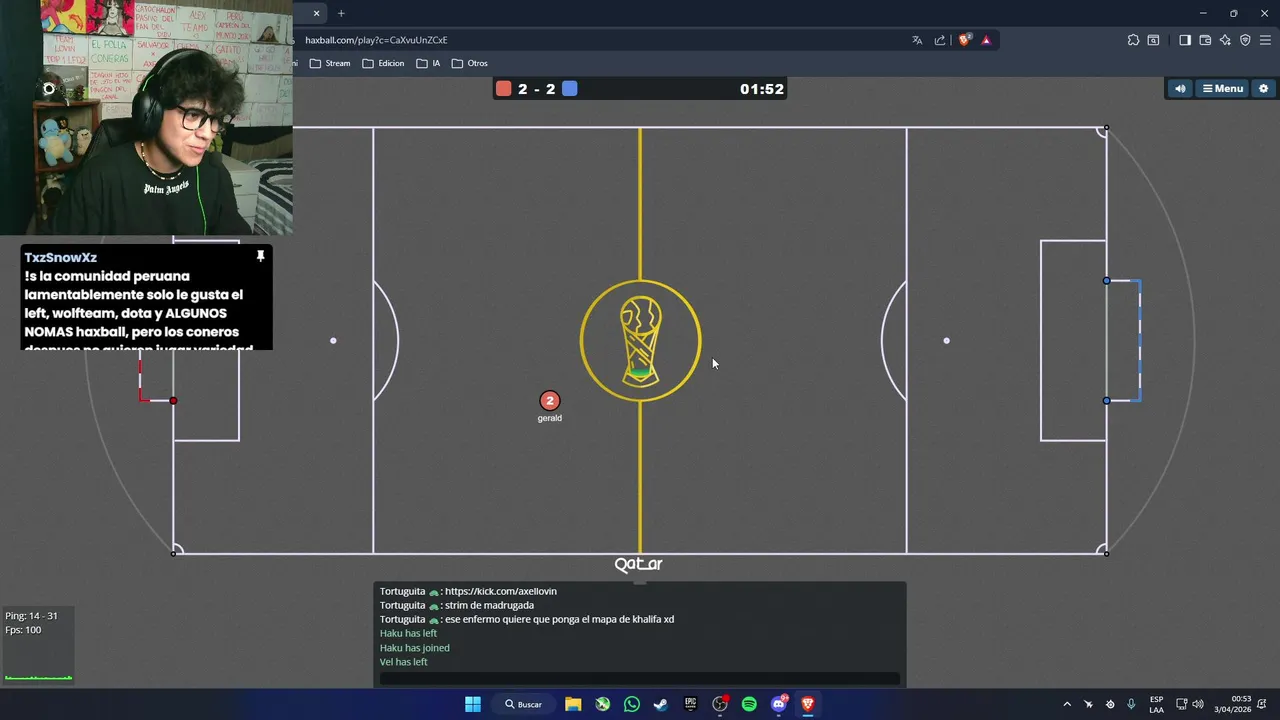Click the TxzSnowXz username in overlay
Screen dimensions: 1280x720
[60, 258]
